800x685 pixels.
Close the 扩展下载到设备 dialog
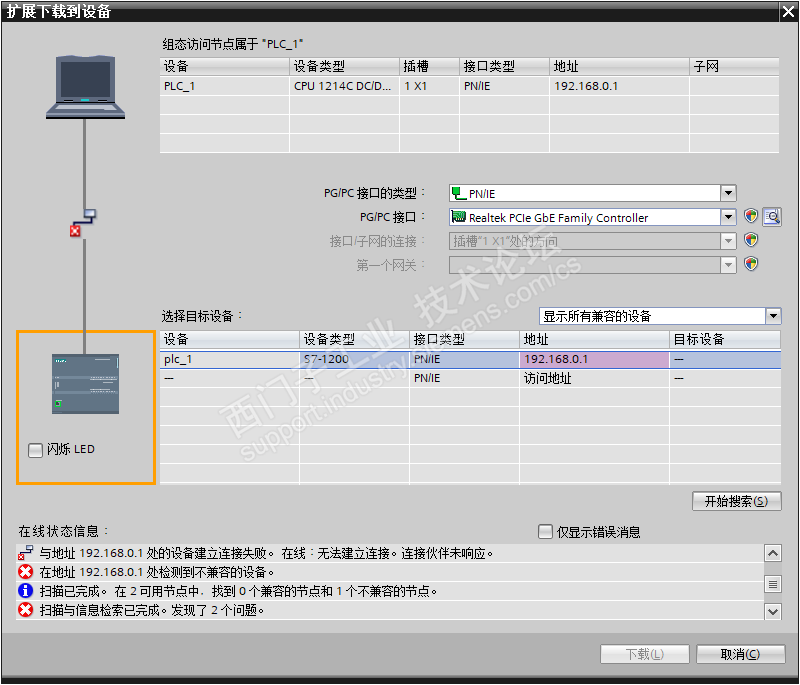(x=788, y=12)
